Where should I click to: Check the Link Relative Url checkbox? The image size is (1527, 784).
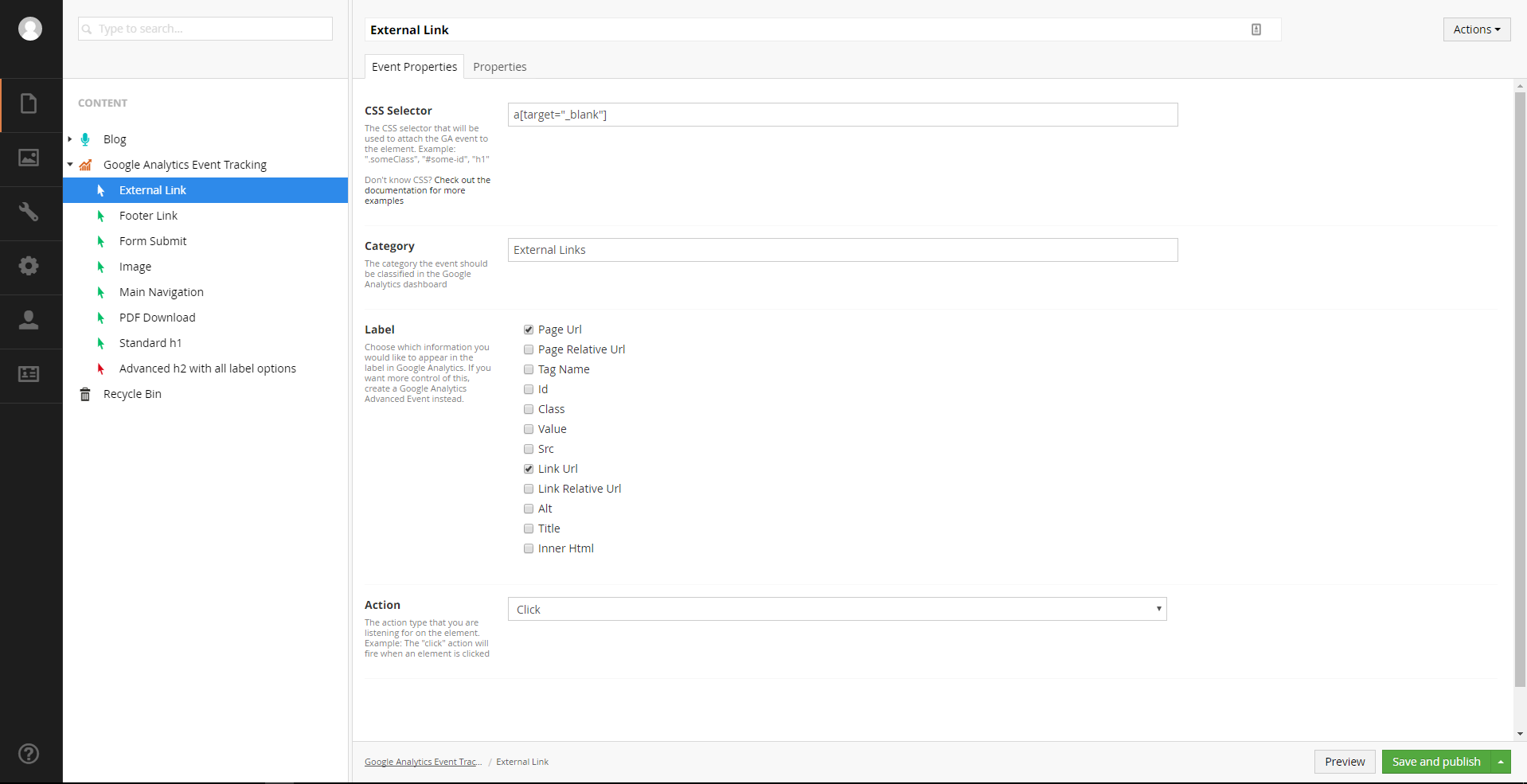click(529, 489)
